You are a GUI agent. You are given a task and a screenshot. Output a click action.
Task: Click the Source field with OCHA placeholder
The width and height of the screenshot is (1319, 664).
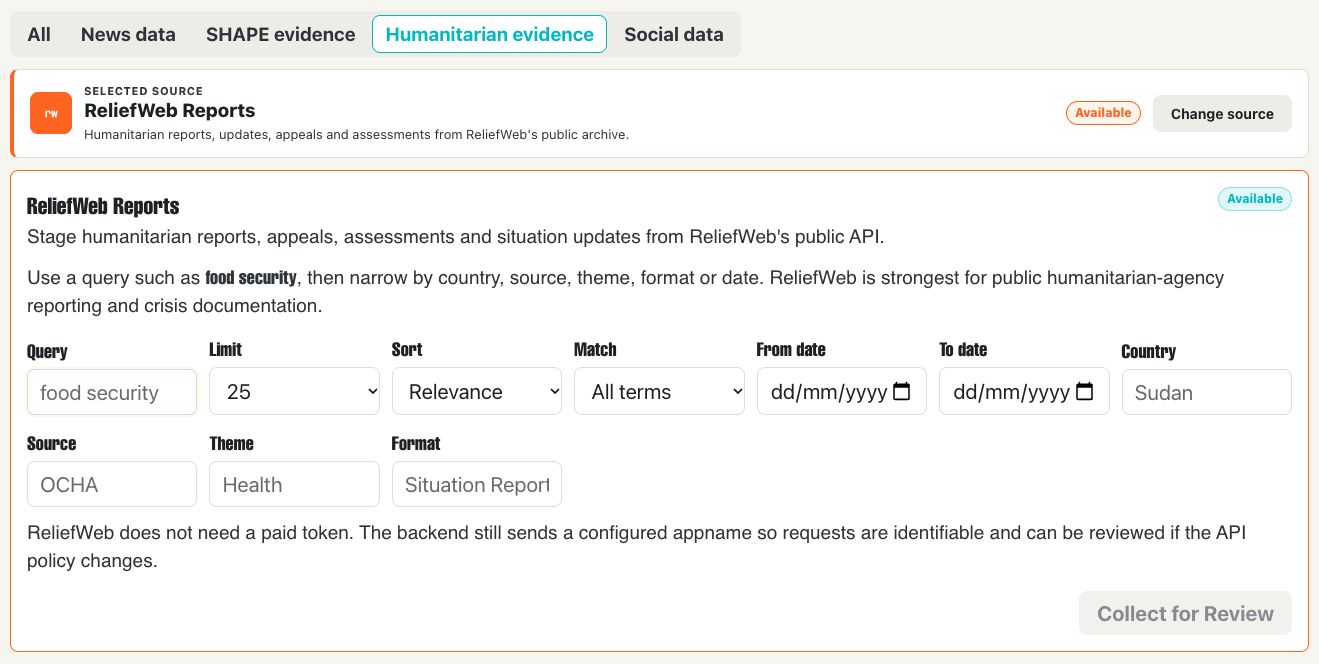112,484
